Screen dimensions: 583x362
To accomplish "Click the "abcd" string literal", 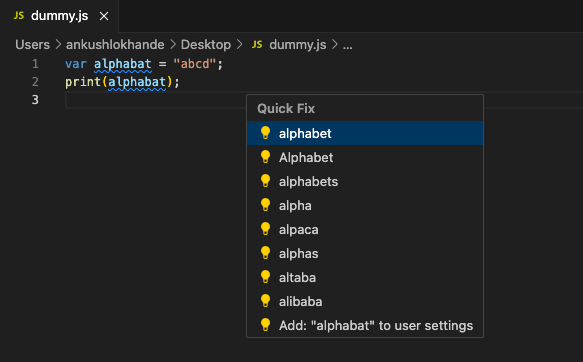I will [x=194, y=64].
